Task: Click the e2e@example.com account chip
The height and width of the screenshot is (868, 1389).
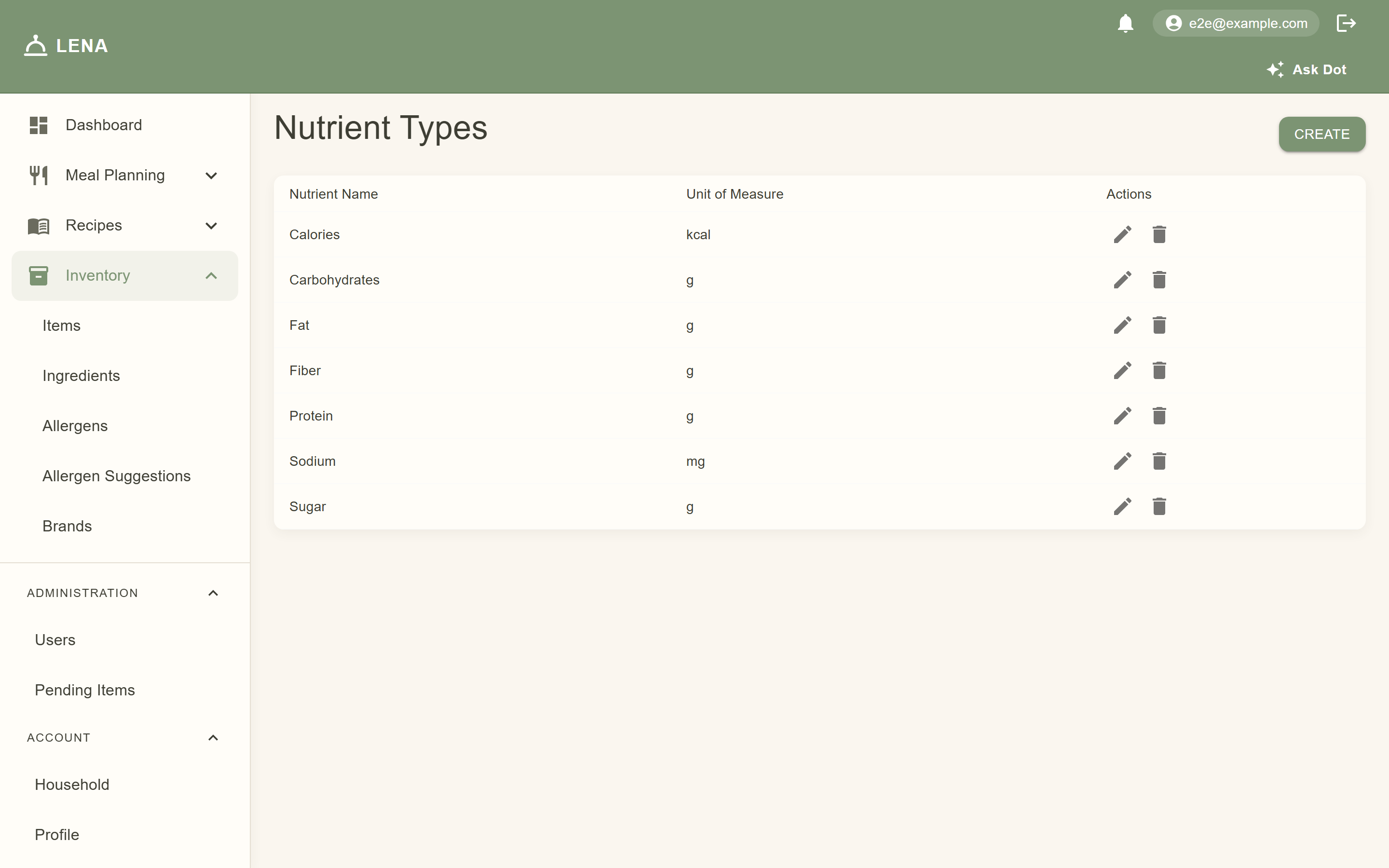Action: (x=1236, y=24)
